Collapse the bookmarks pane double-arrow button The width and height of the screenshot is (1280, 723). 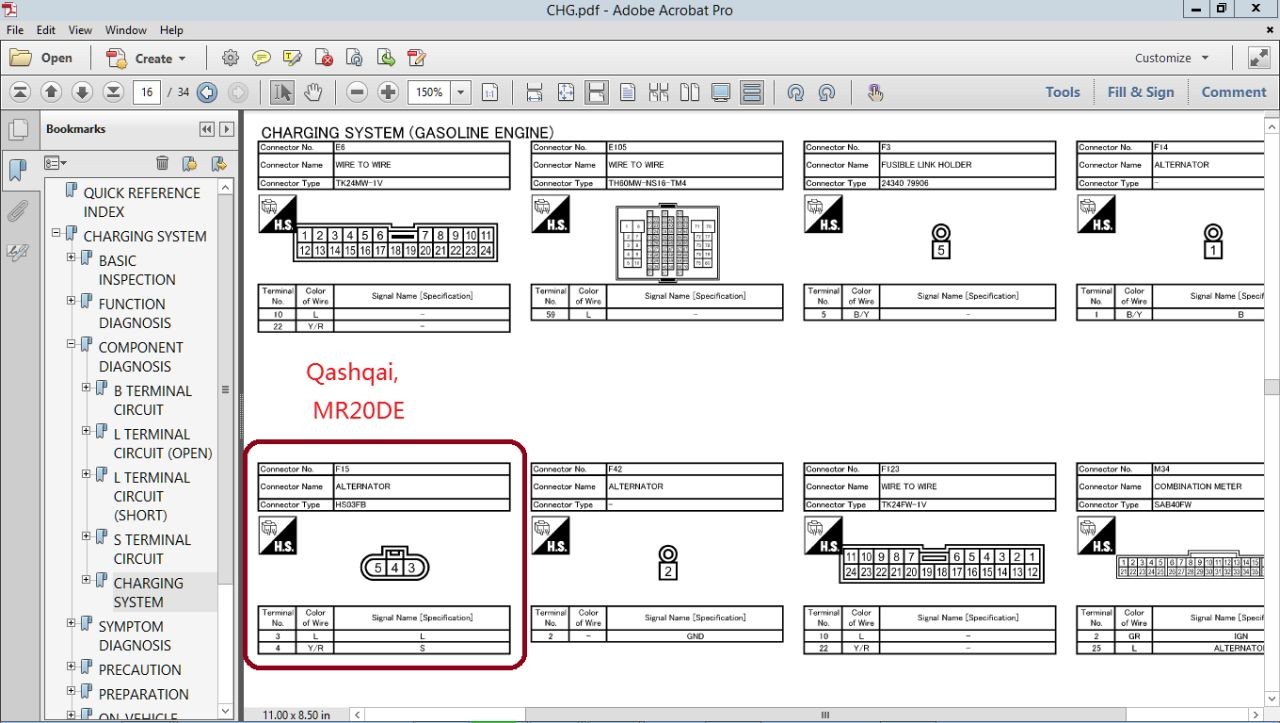pos(207,129)
